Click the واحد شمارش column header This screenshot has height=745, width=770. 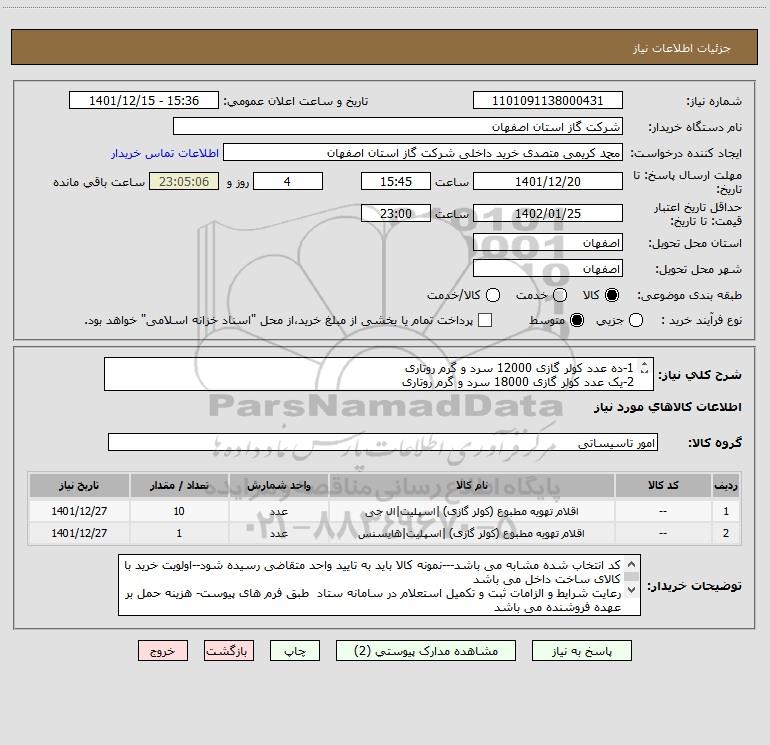(x=278, y=486)
